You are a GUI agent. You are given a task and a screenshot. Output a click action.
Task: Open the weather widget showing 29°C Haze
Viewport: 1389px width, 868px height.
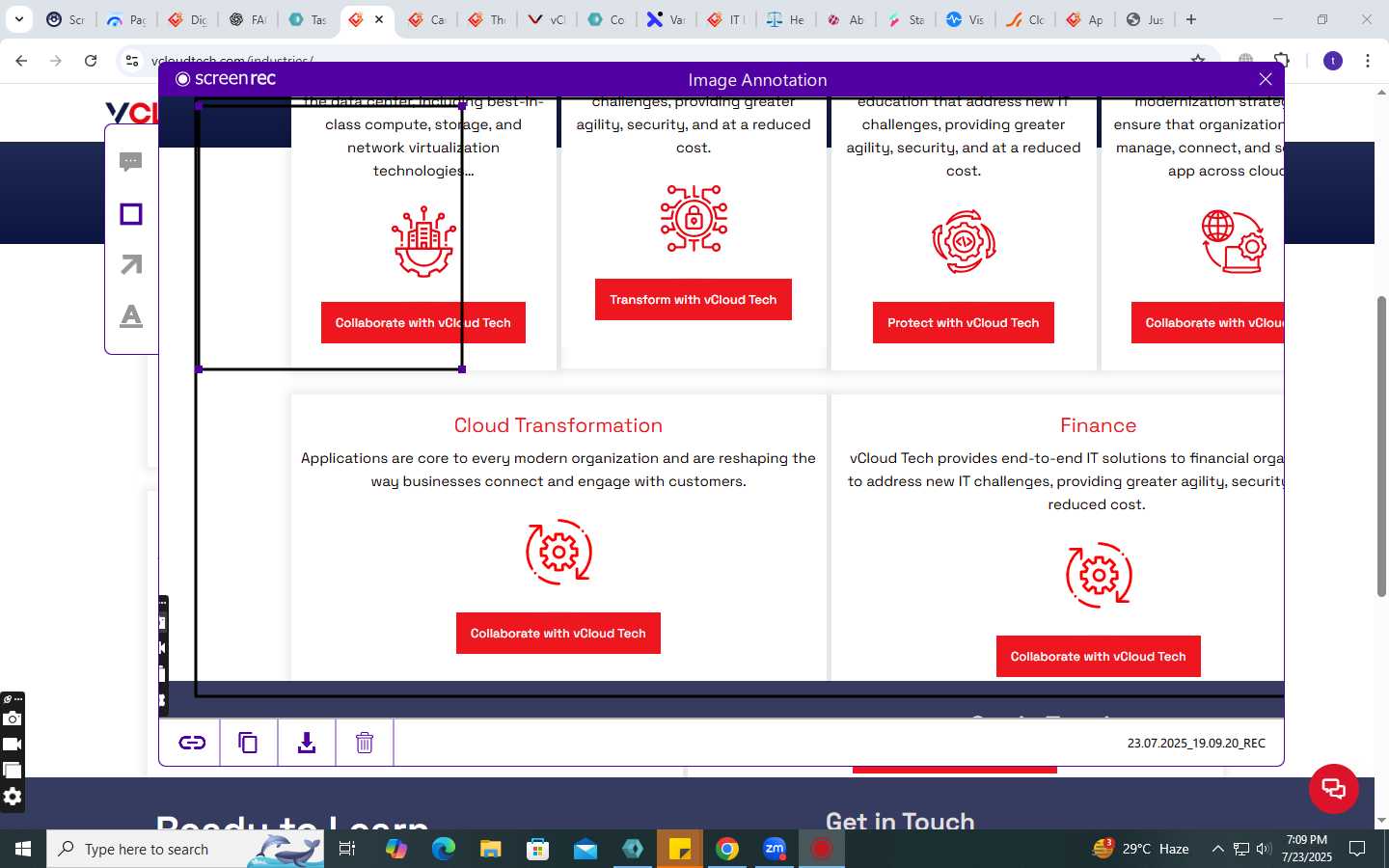click(1140, 849)
